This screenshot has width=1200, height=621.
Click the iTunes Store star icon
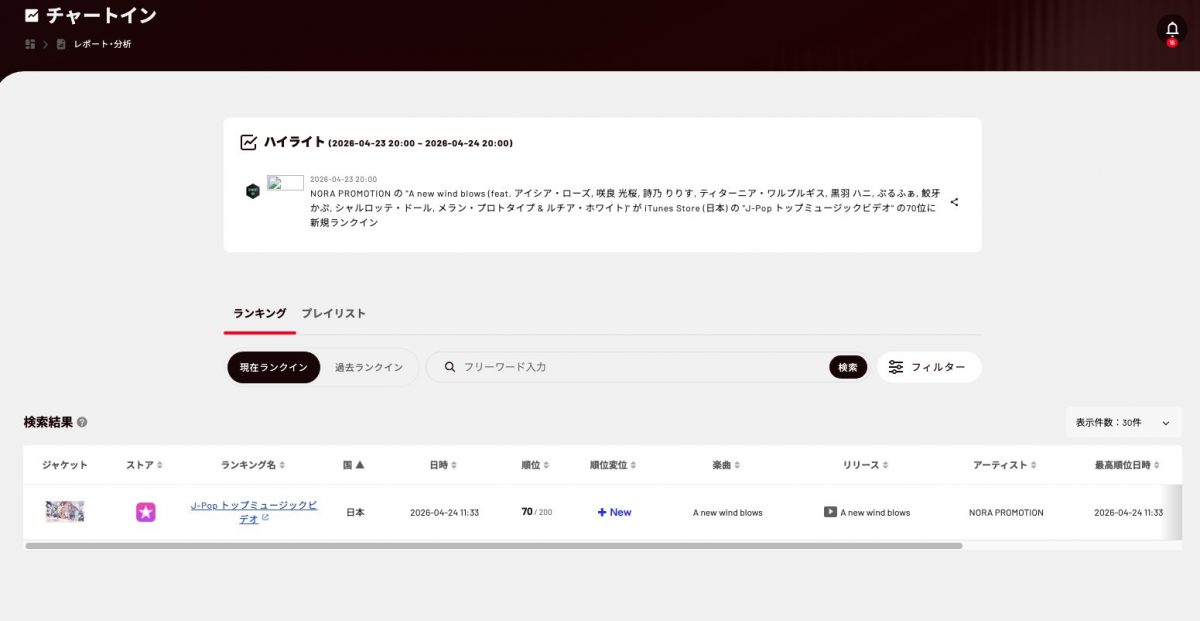point(146,512)
